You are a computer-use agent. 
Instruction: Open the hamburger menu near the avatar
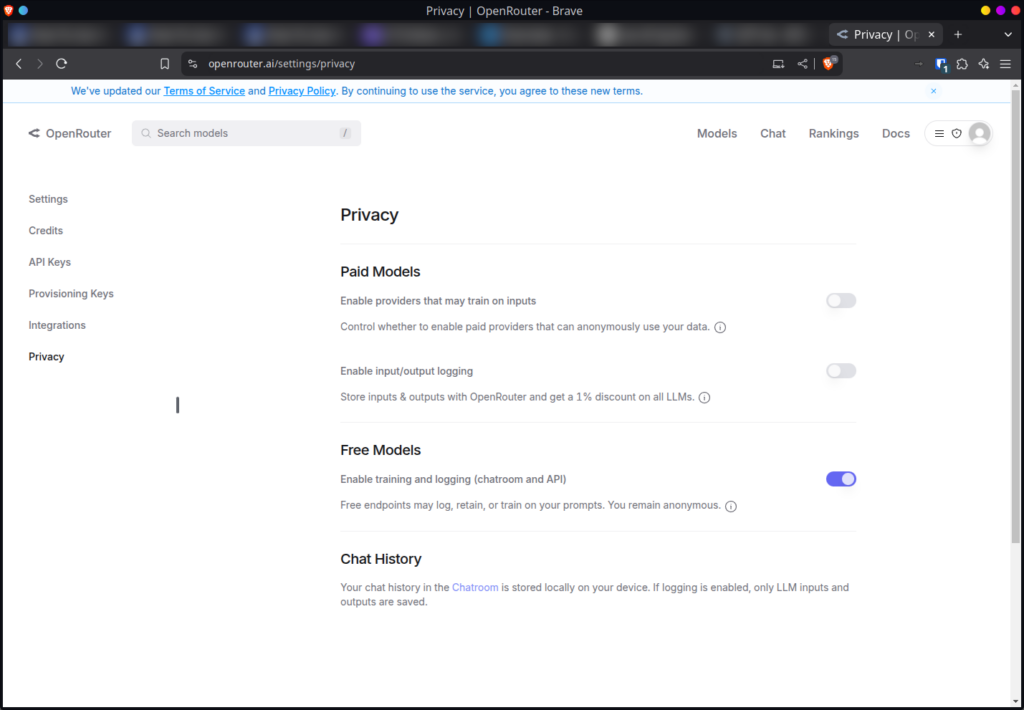(939, 133)
